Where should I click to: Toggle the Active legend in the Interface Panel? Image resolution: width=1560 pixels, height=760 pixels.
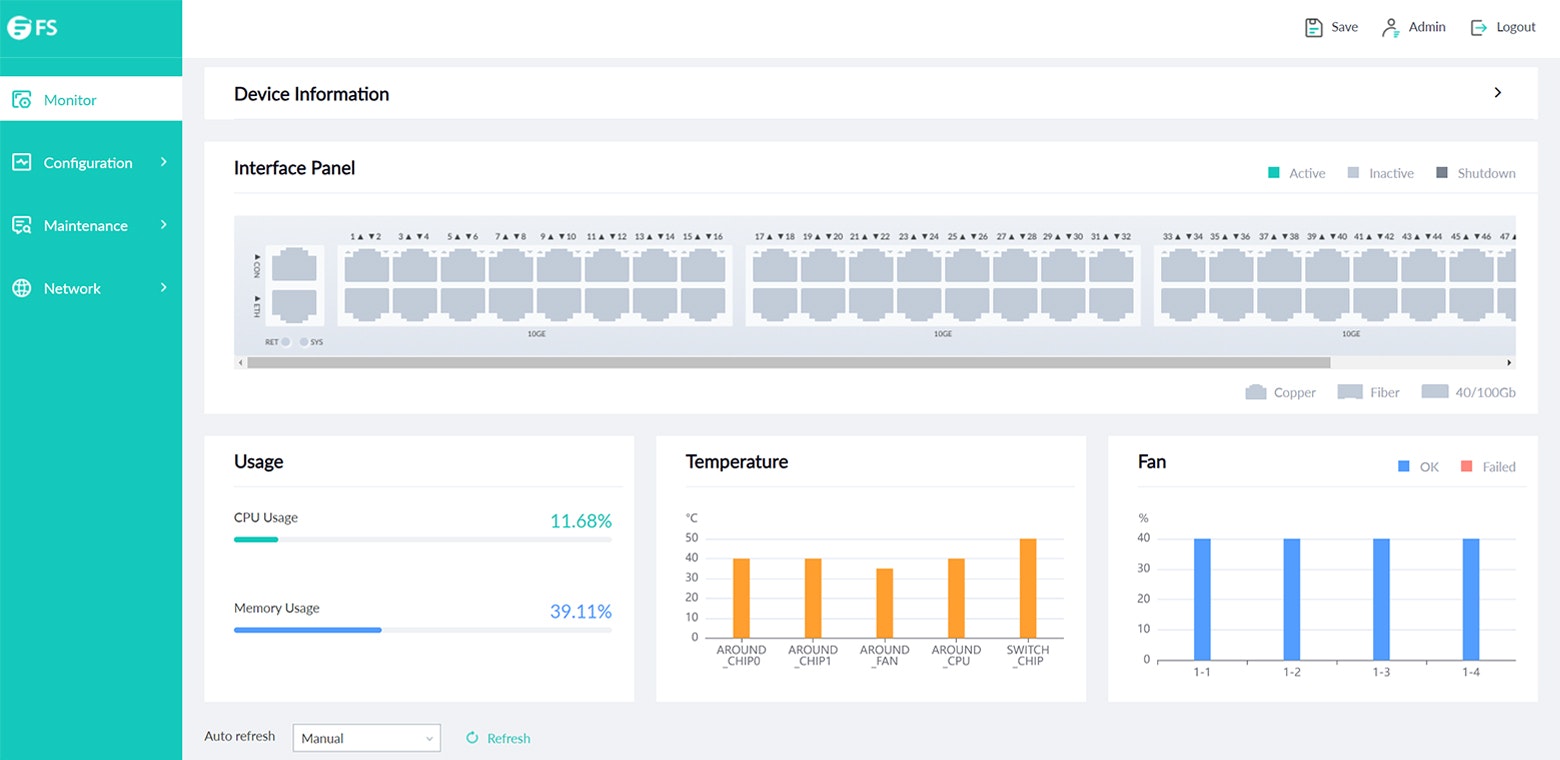pyautogui.click(x=1296, y=172)
